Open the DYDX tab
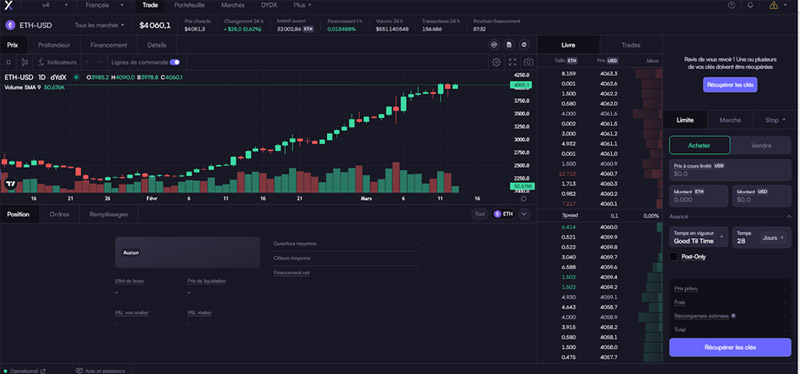 pos(269,5)
